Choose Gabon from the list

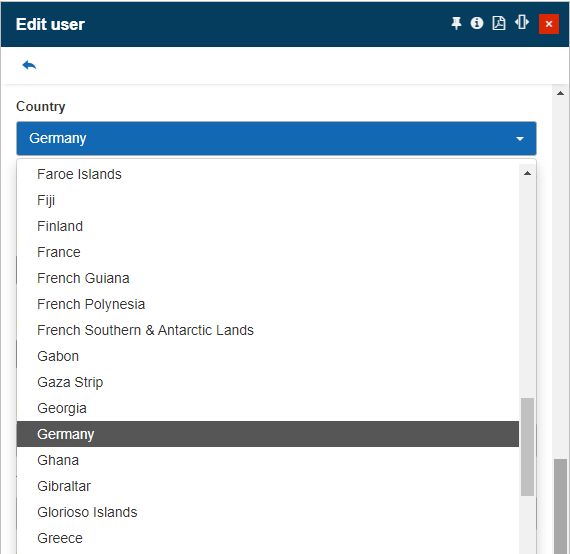tap(268, 356)
